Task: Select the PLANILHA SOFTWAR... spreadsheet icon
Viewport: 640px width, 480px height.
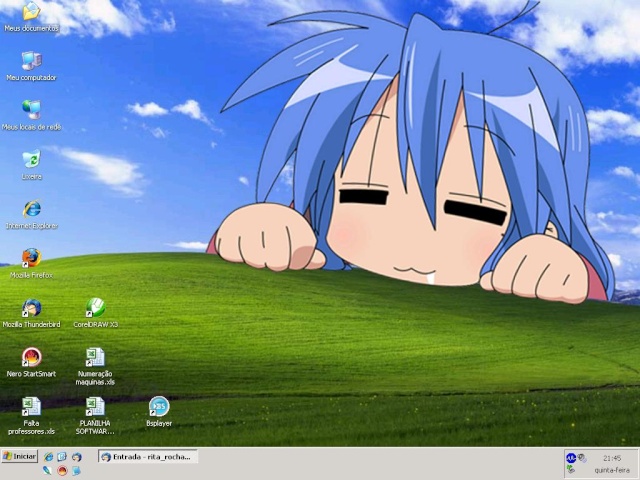Action: click(x=95, y=407)
